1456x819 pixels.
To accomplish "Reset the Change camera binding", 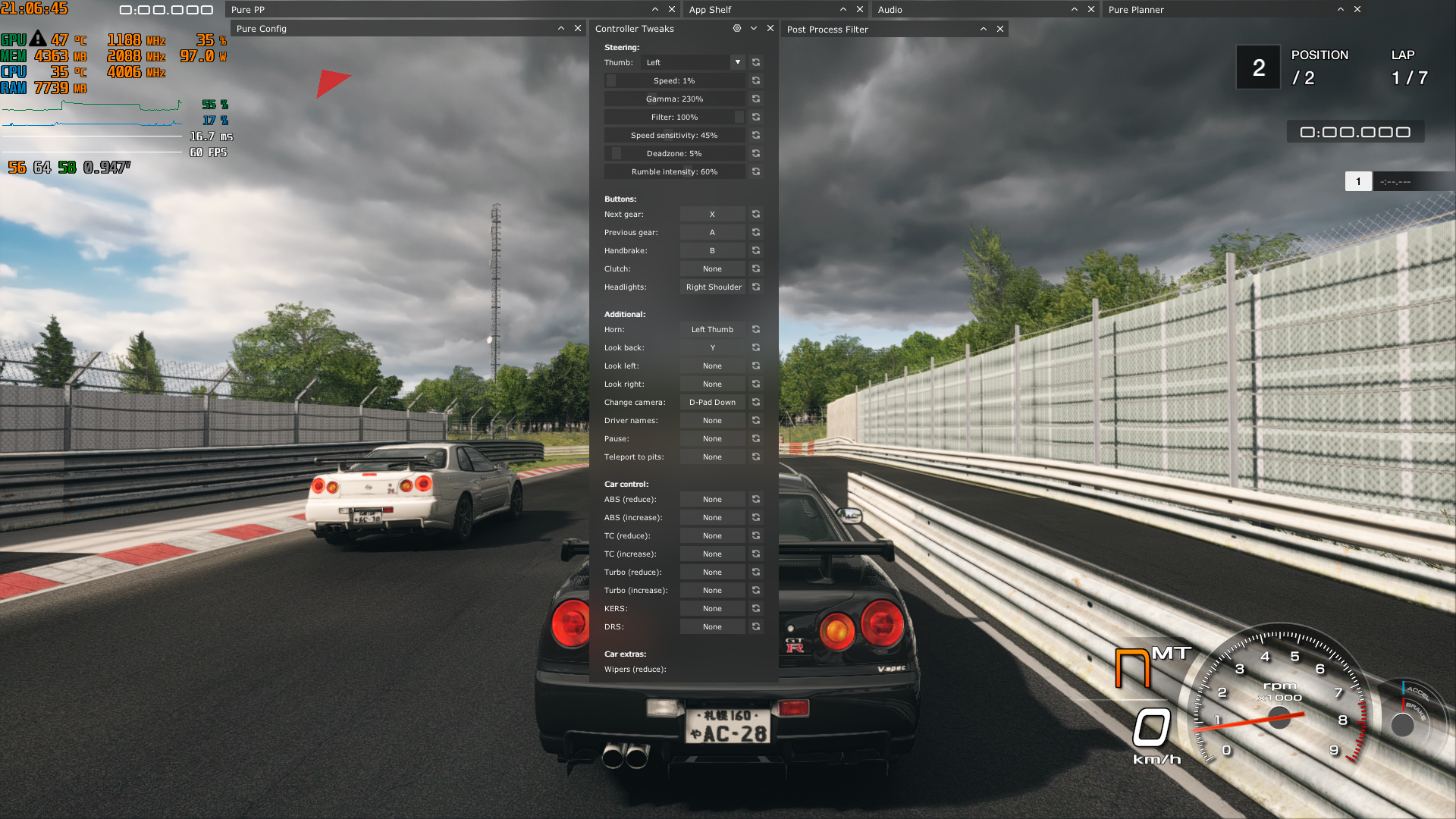I will (x=756, y=402).
